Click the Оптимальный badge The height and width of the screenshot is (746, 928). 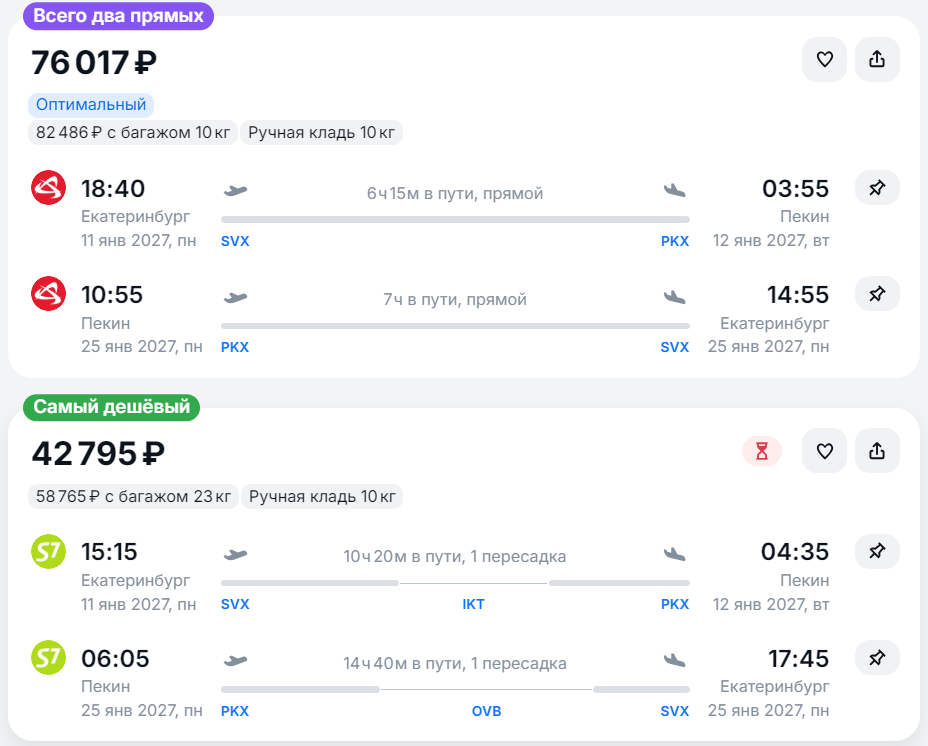[x=91, y=105]
